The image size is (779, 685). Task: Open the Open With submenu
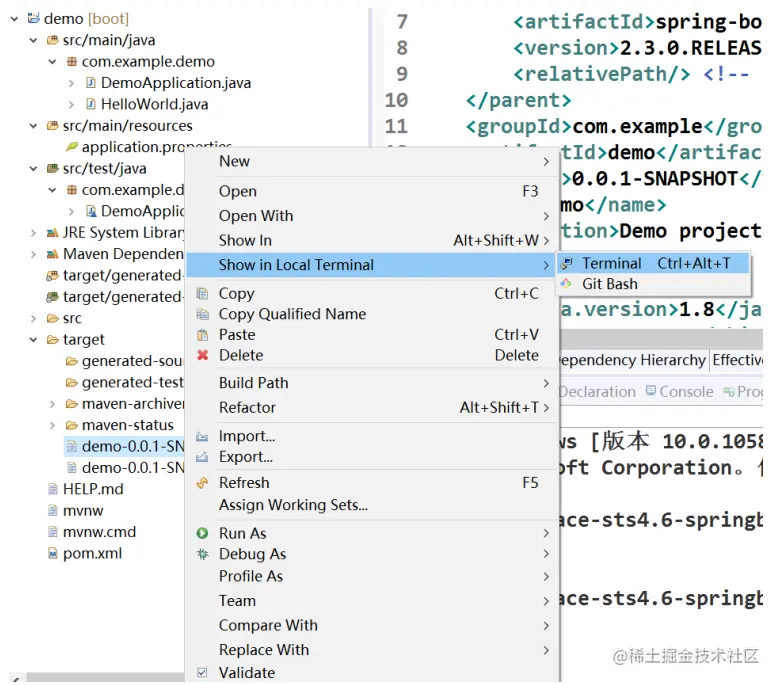[x=373, y=216]
